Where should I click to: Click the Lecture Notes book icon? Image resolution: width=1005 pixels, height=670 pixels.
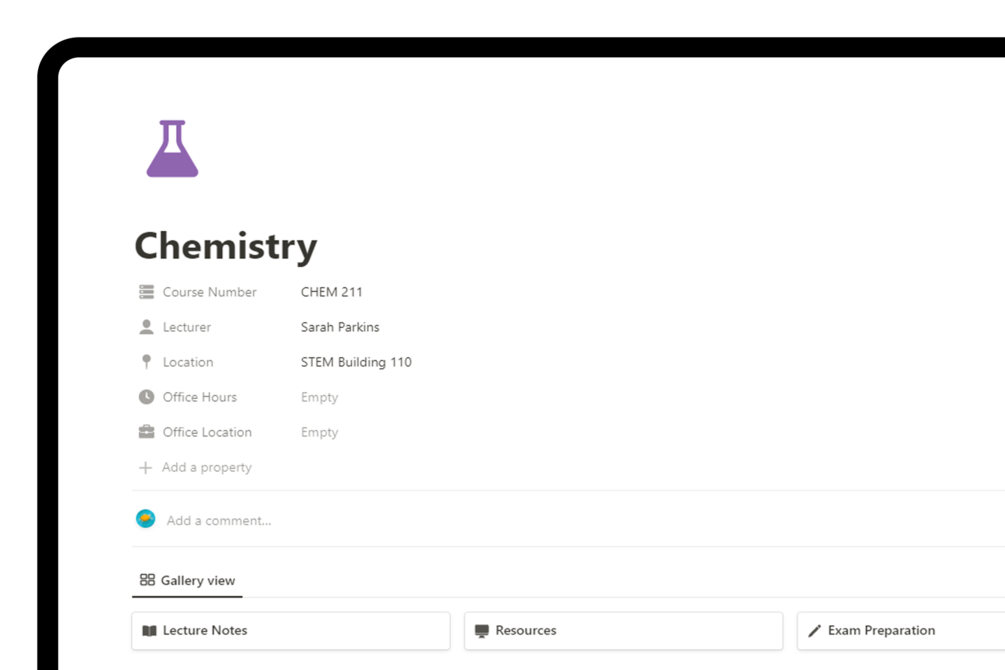[x=149, y=631]
